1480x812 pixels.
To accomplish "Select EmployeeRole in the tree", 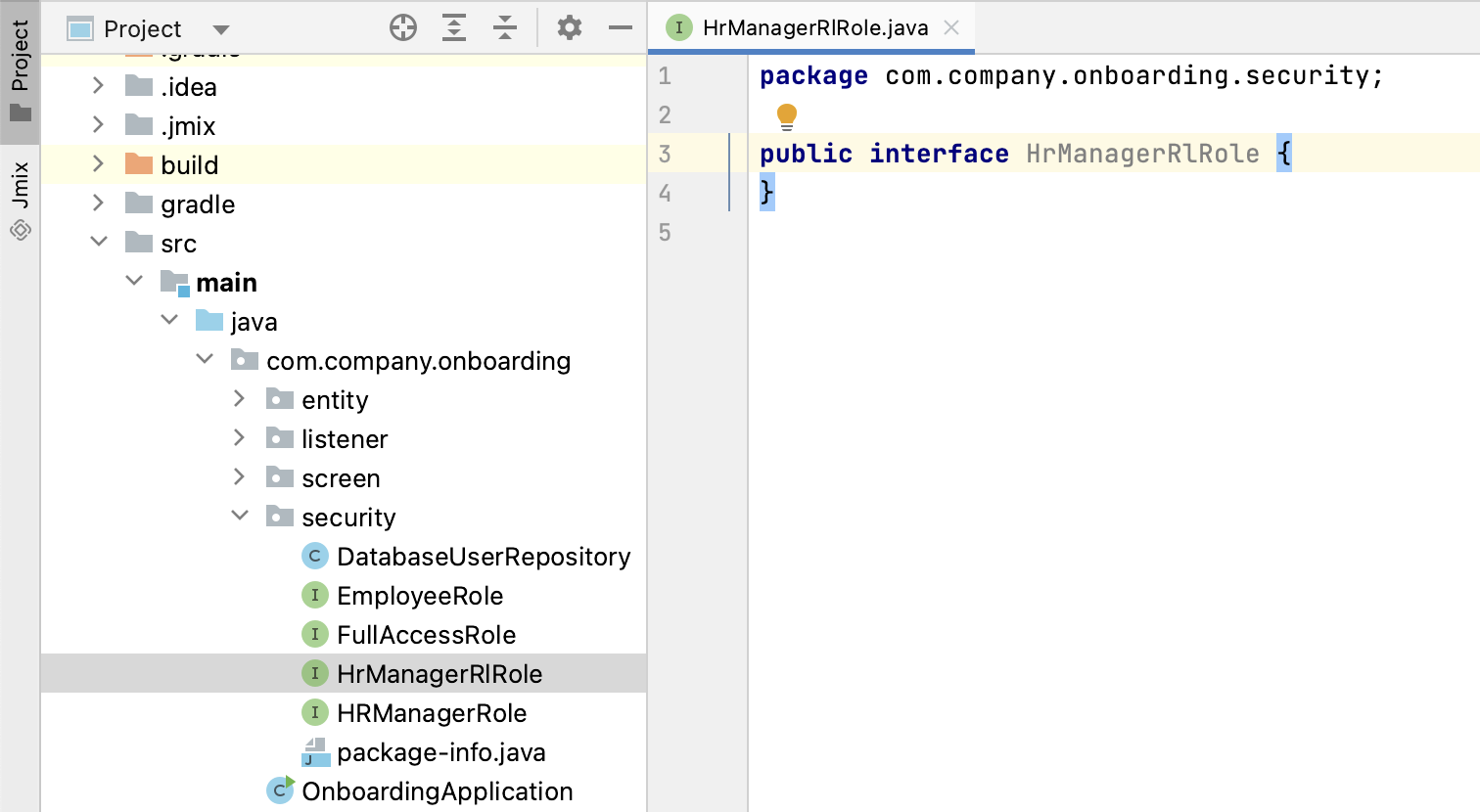I will (x=420, y=596).
